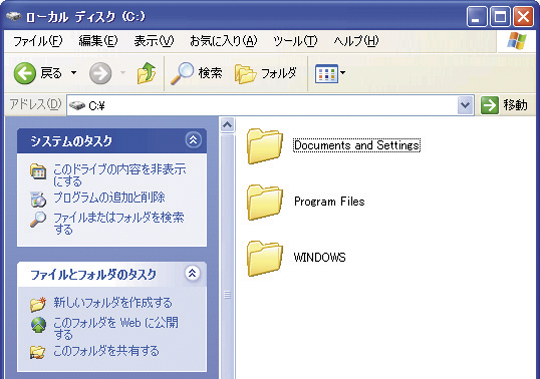Collapse the システムのタスク panel
This screenshot has width=540, height=379.
pyautogui.click(x=193, y=140)
